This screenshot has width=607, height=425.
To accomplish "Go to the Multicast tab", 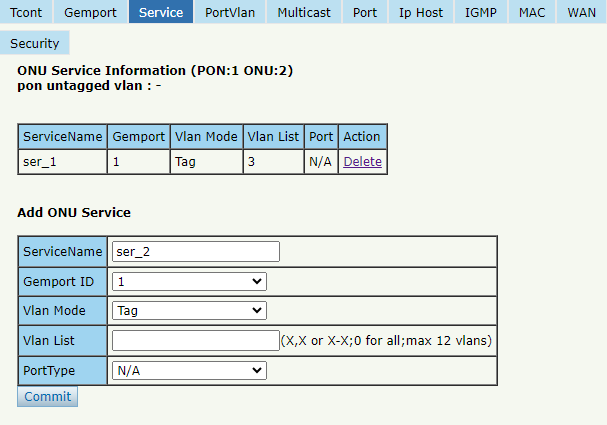I will click(304, 12).
